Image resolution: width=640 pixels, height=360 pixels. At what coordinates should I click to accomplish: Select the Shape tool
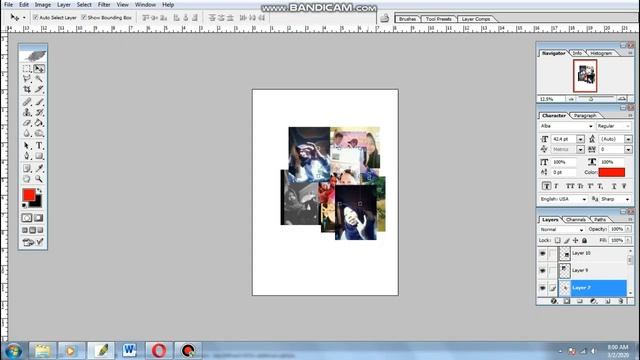pyautogui.click(x=39, y=156)
